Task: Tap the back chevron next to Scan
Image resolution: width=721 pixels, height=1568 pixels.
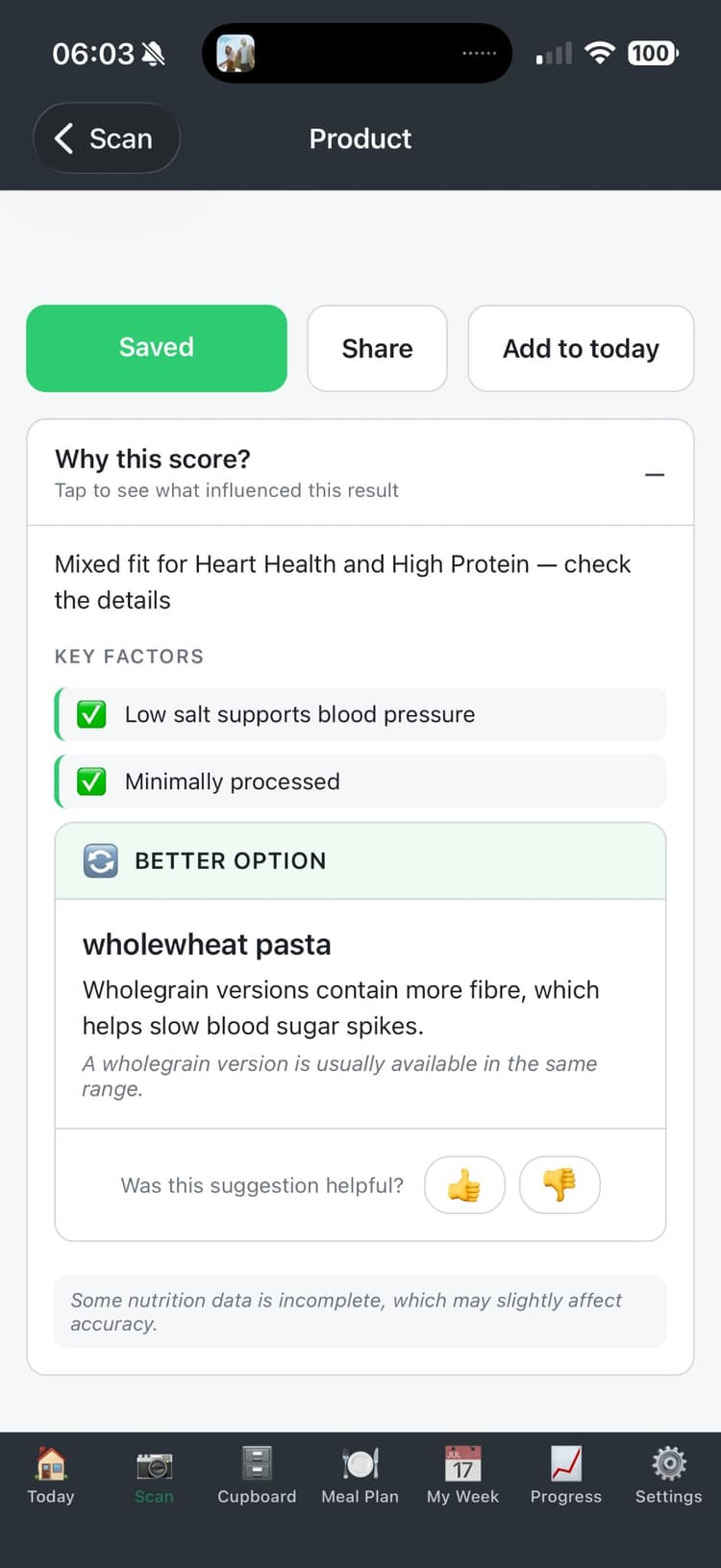Action: click(63, 138)
